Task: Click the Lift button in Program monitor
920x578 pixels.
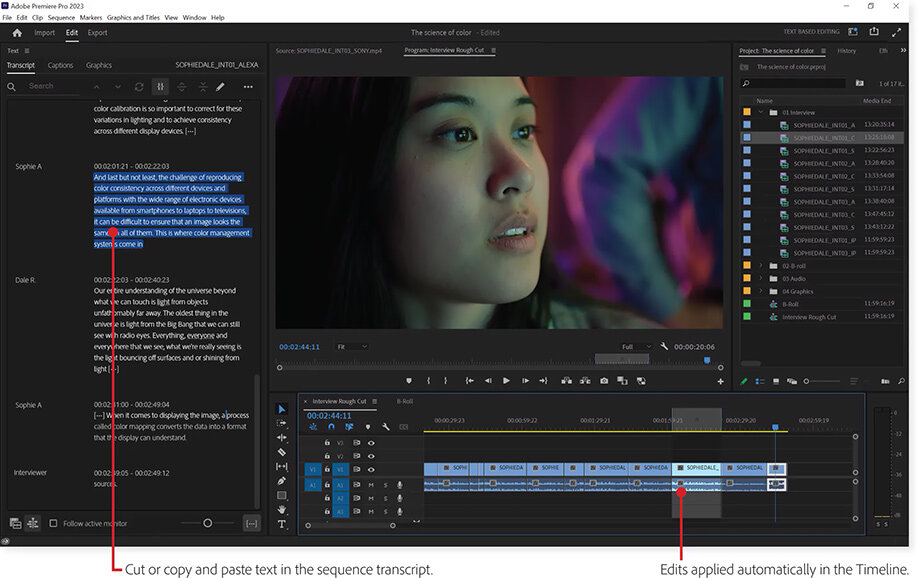Action: 566,381
